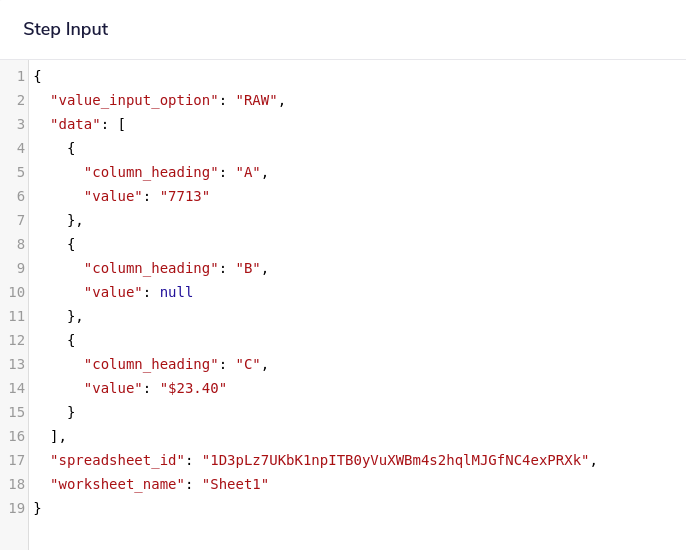This screenshot has height=550, width=686.
Task: Click the "spreadsheet_id" key
Action: (x=117, y=460)
